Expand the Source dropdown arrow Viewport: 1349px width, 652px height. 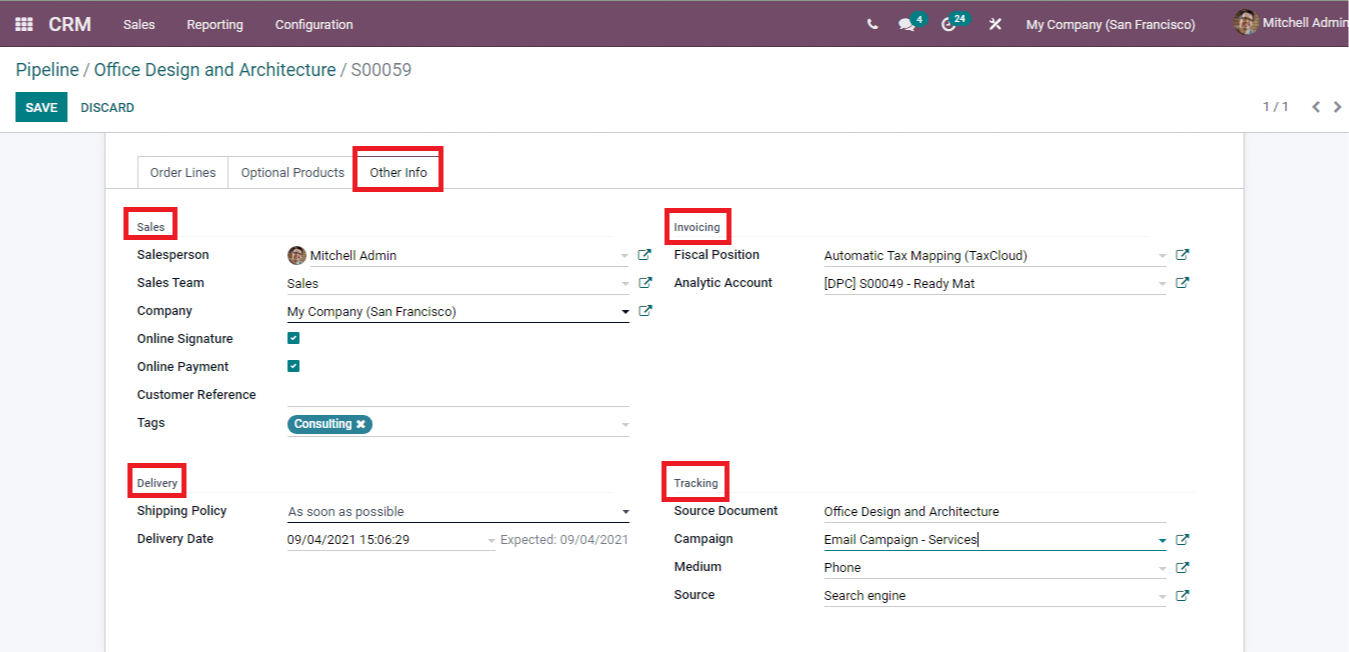click(x=1162, y=596)
